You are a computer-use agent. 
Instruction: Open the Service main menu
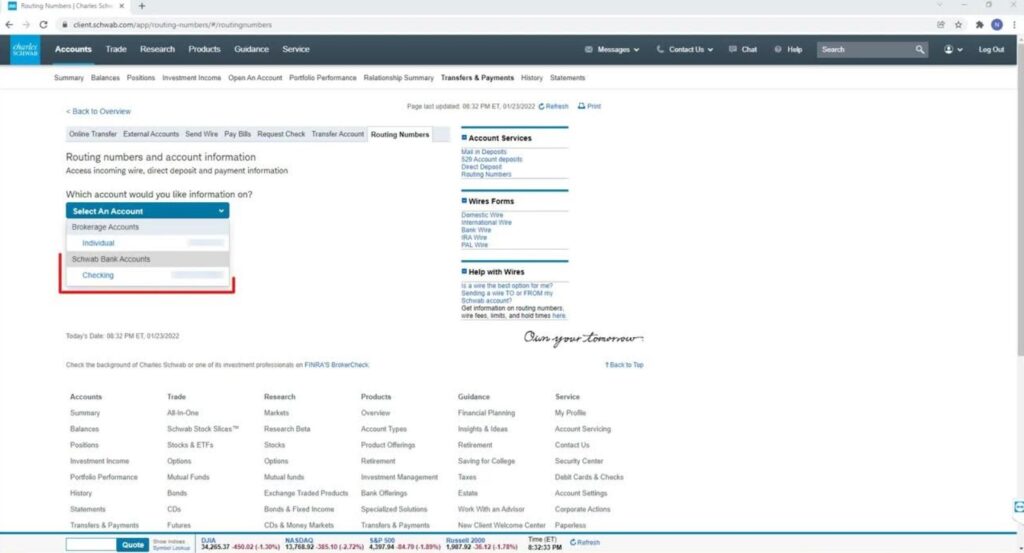[296, 50]
